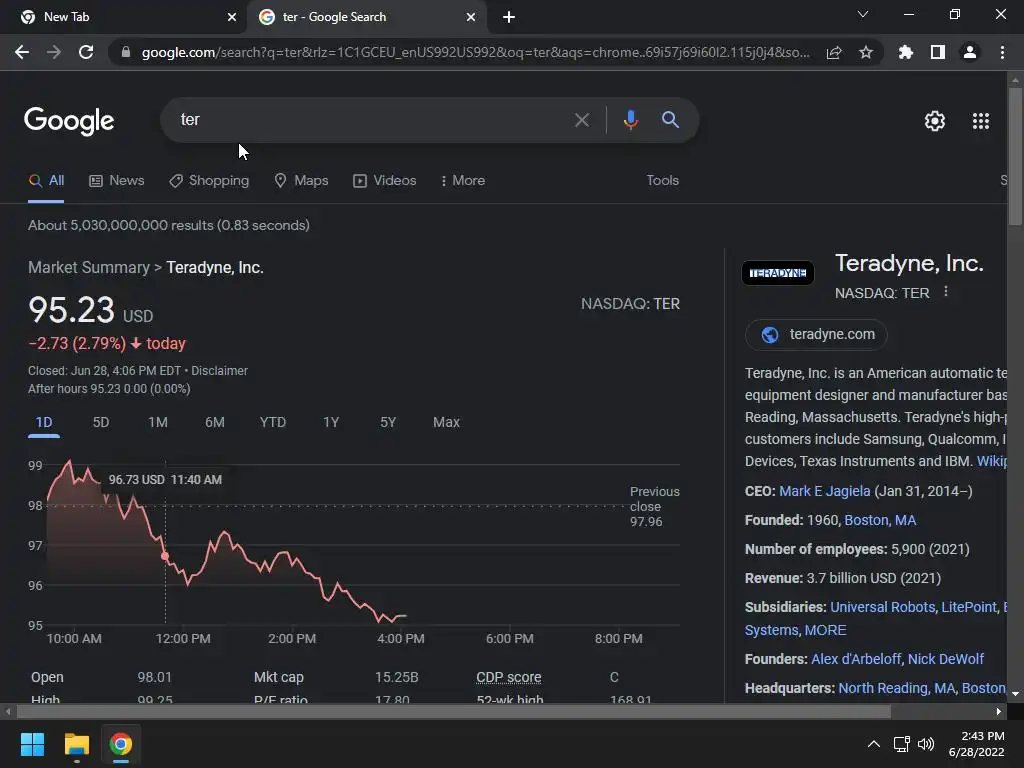Select the News results tab
Viewport: 1024px width, 768px height.
(117, 181)
